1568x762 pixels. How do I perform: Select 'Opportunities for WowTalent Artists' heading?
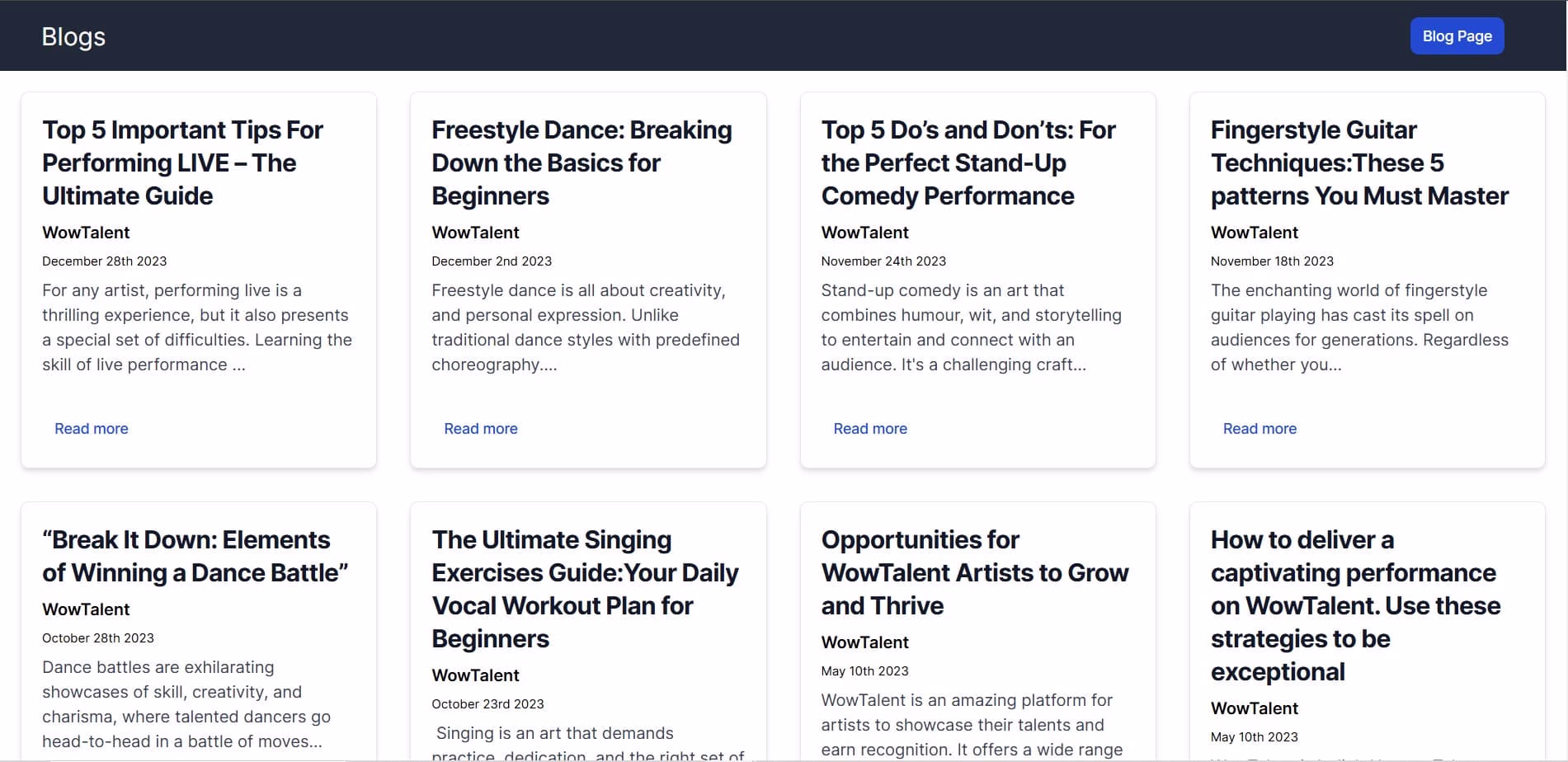click(974, 573)
